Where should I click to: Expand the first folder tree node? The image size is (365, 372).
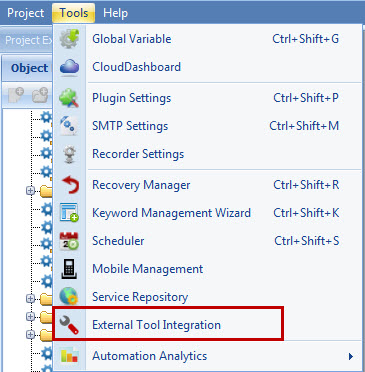[30, 191]
